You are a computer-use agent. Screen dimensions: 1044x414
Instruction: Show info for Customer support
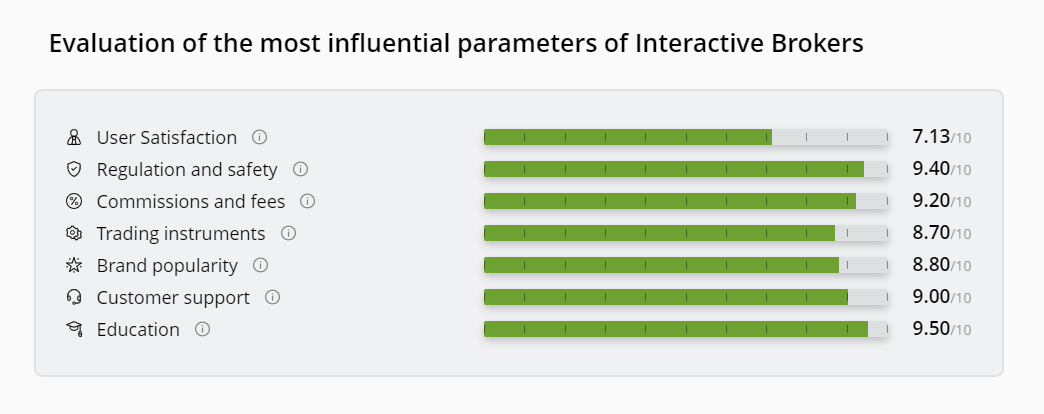click(272, 297)
